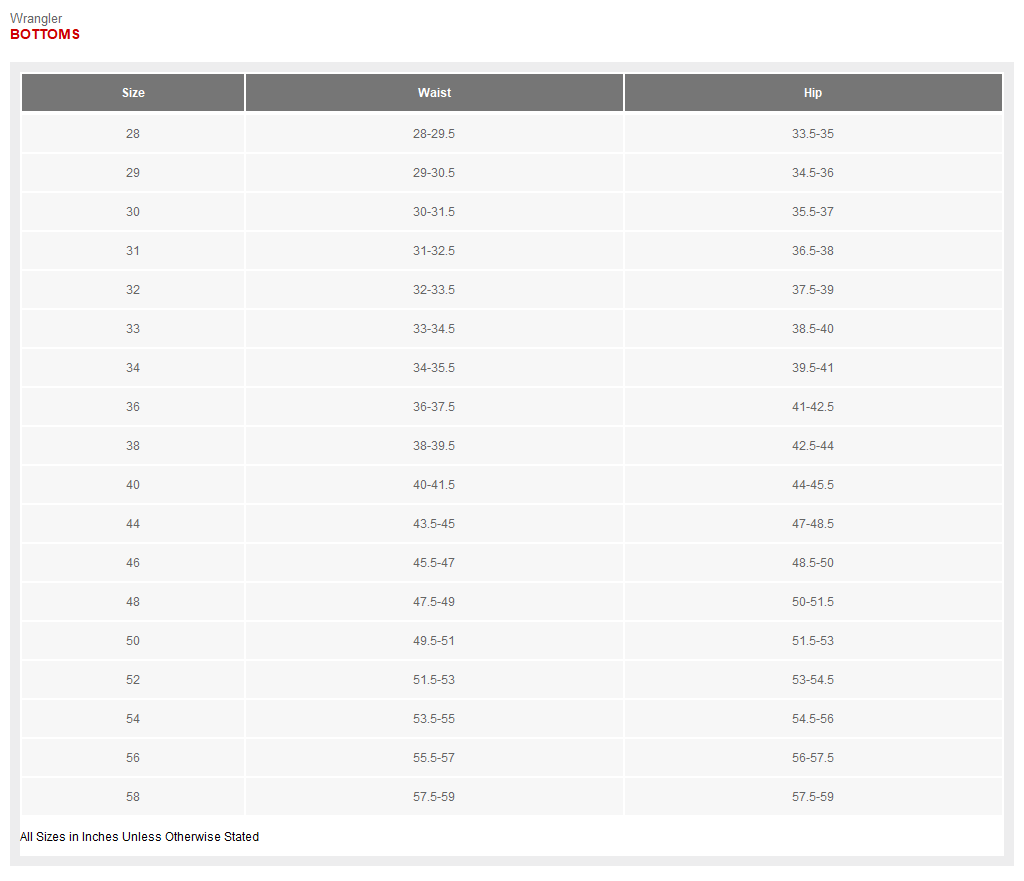Select the size 34 cell in Size column
Image resolution: width=1024 pixels, height=881 pixels.
[133, 368]
